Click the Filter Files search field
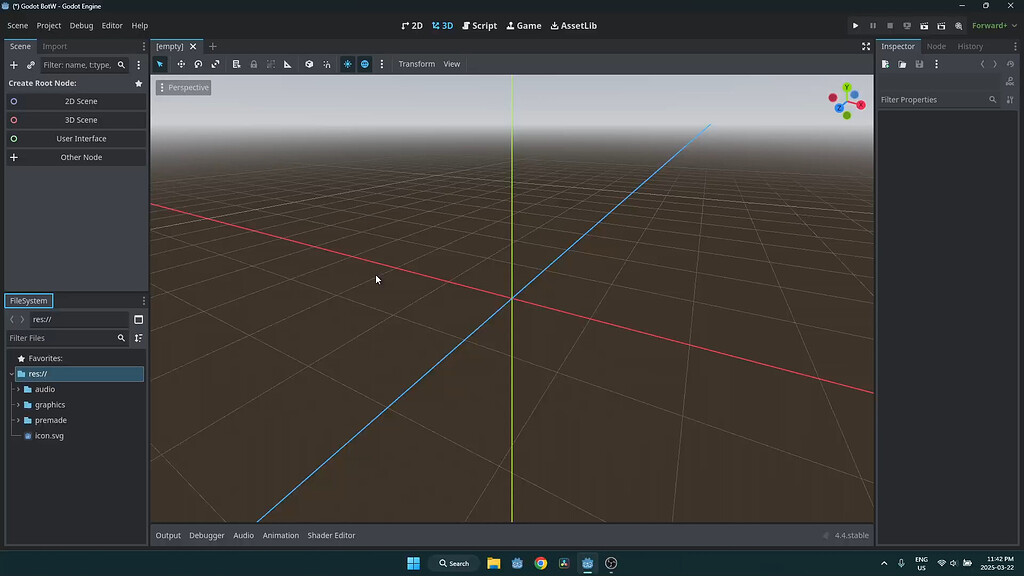This screenshot has height=576, width=1024. (x=67, y=338)
